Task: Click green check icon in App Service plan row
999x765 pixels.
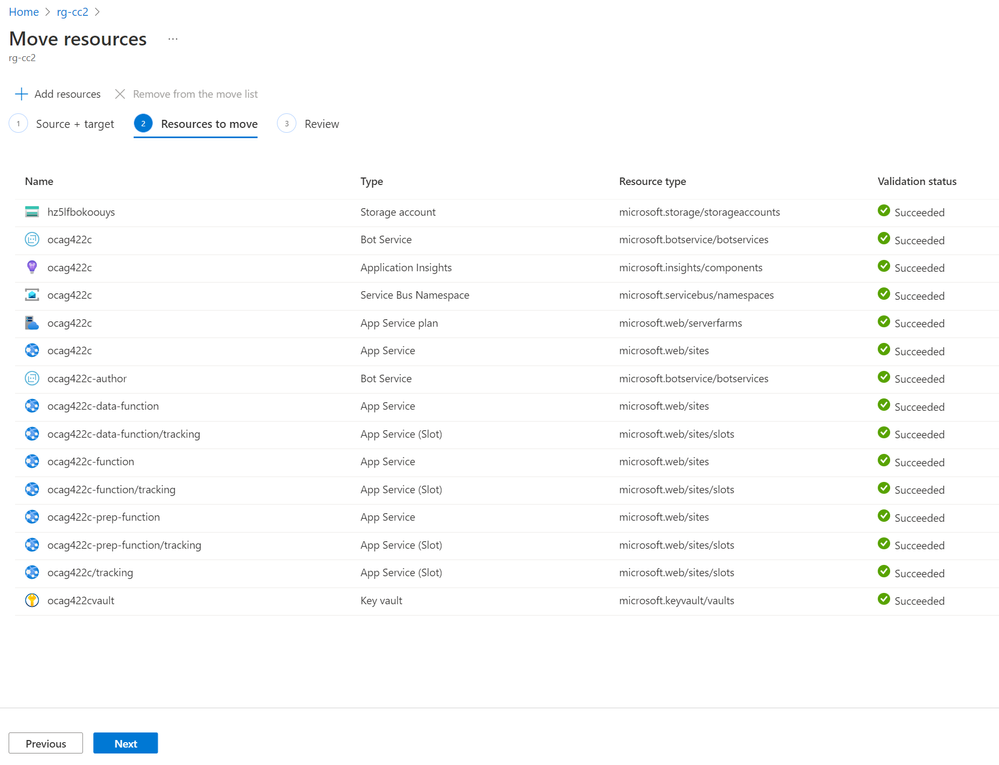Action: tap(884, 322)
